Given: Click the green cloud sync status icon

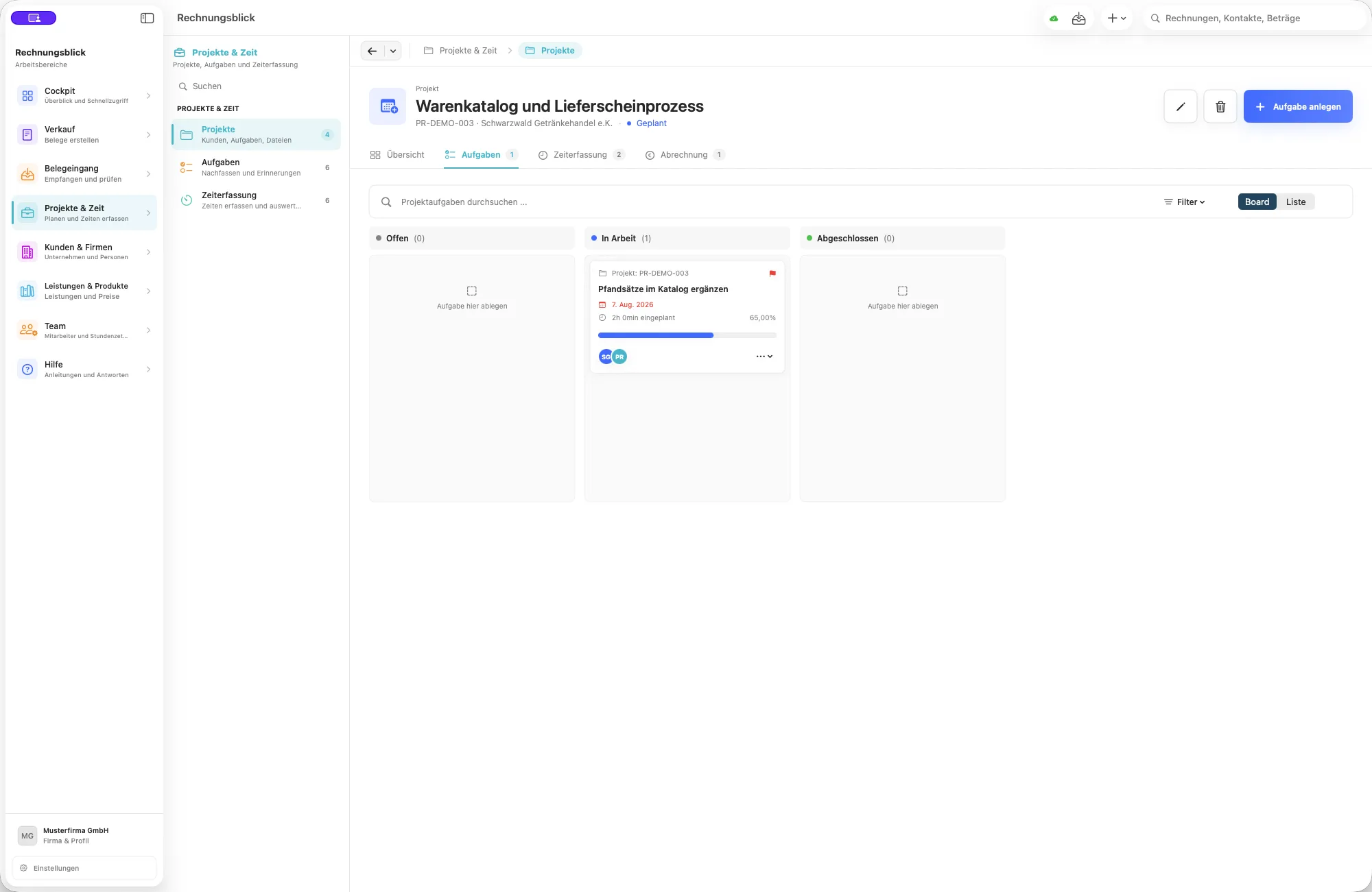Looking at the screenshot, I should pyautogui.click(x=1054, y=19).
